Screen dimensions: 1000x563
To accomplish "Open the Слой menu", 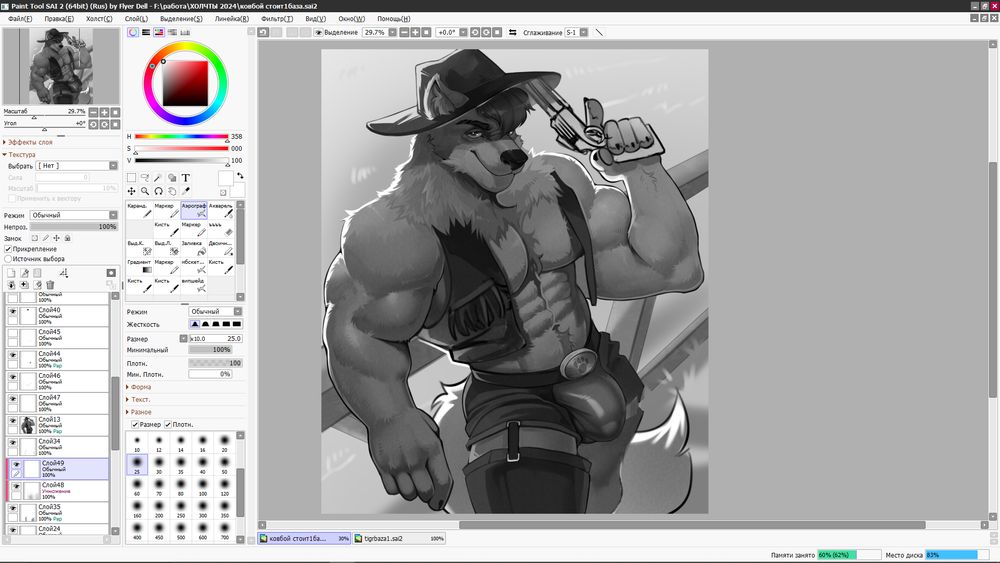I will (136, 18).
